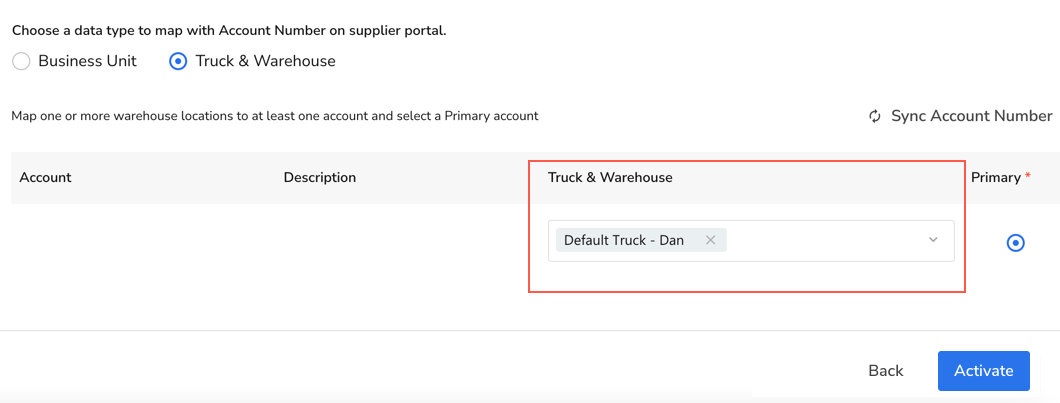The width and height of the screenshot is (1060, 403).
Task: Click the red required asterisk beside Primary
Action: pos(1027,176)
